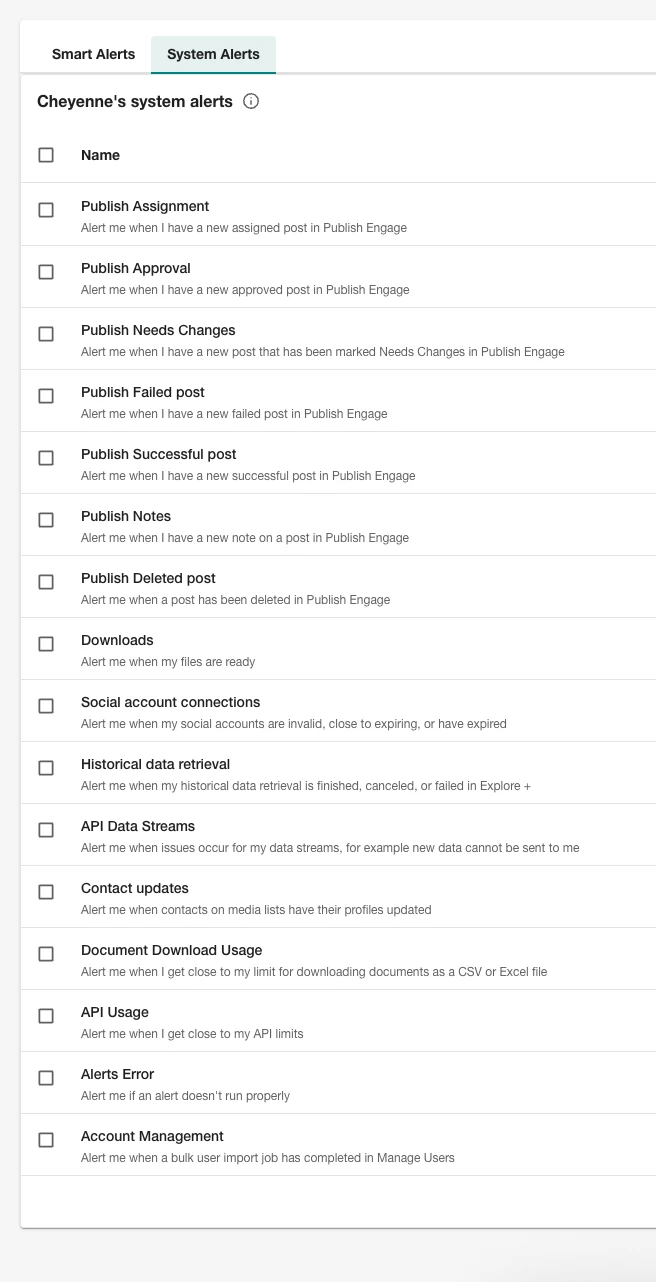Tick the select-all checkbox next to Name
This screenshot has height=1282, width=656.
tap(46, 155)
